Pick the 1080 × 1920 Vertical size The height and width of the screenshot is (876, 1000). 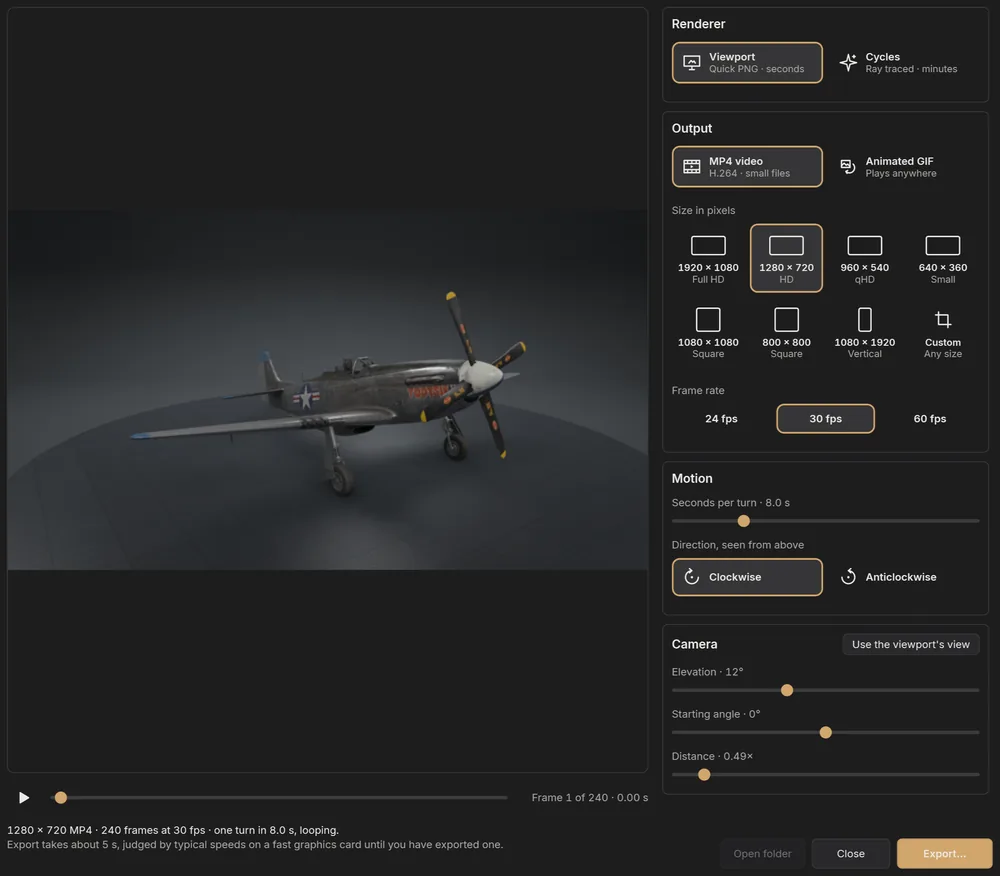tap(864, 333)
